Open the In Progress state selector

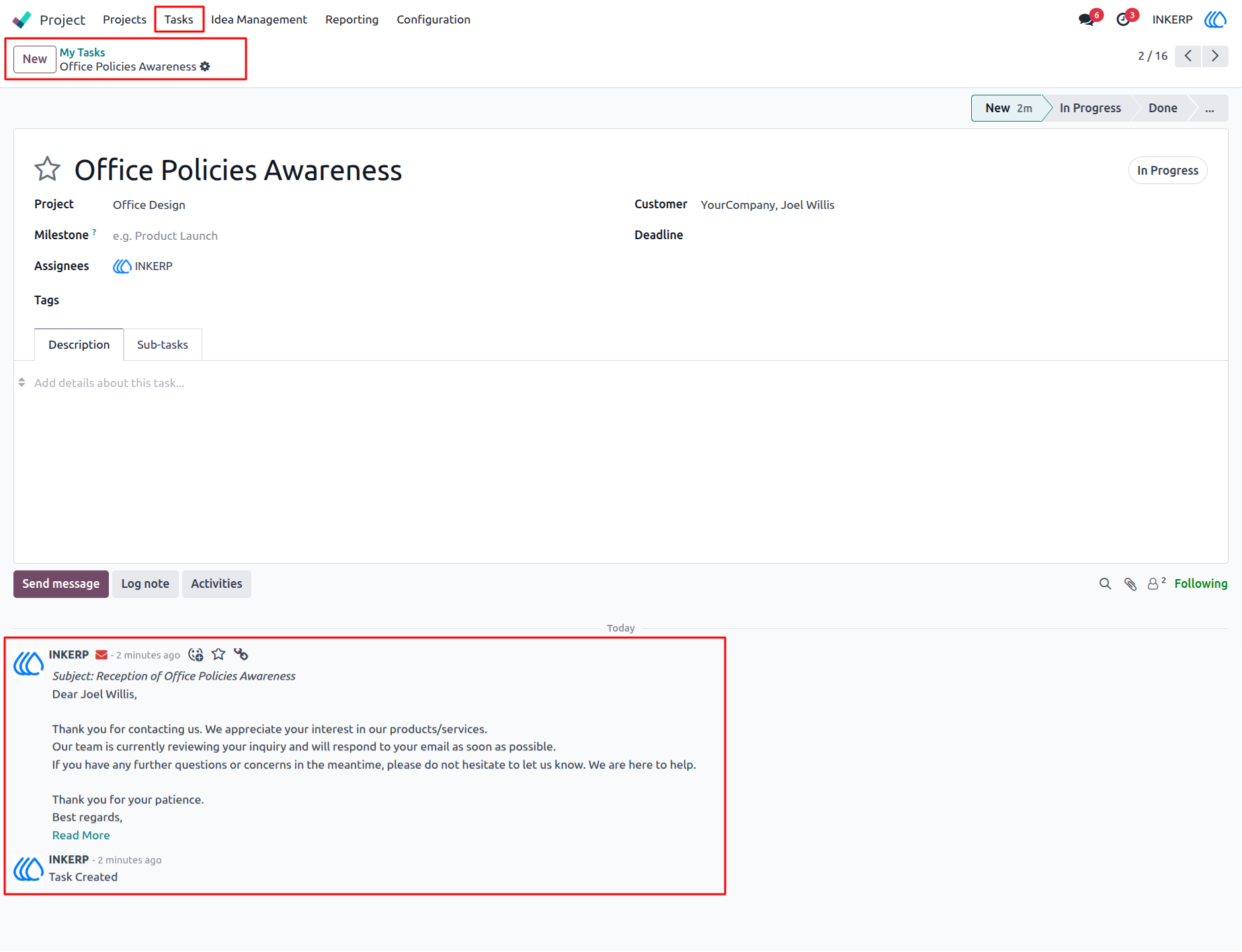pyautogui.click(x=1167, y=171)
